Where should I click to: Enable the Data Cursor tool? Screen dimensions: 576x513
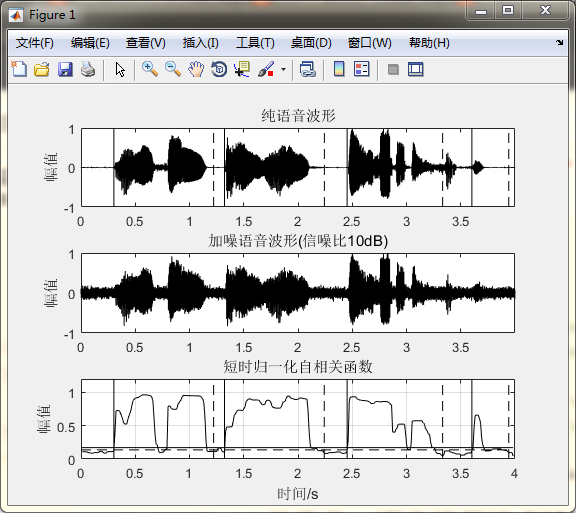click(242, 69)
